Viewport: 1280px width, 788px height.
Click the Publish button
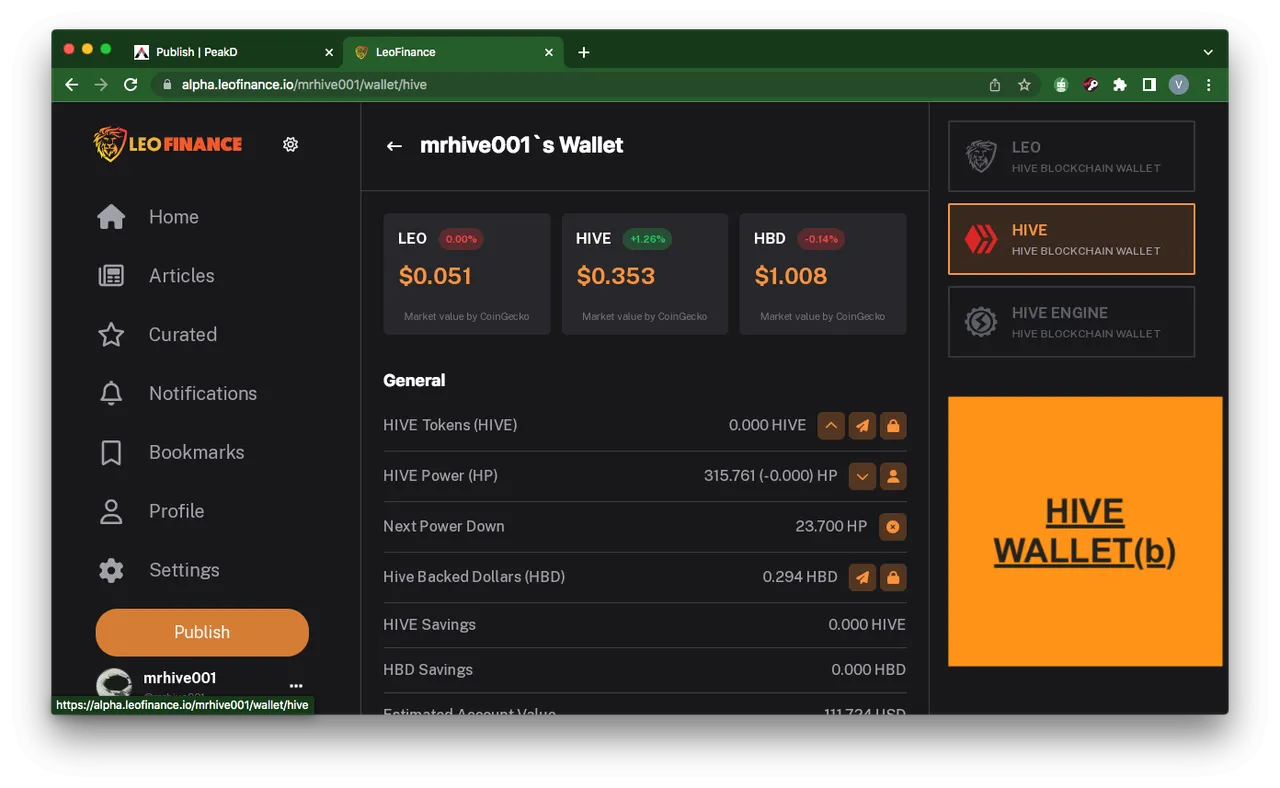pos(202,632)
